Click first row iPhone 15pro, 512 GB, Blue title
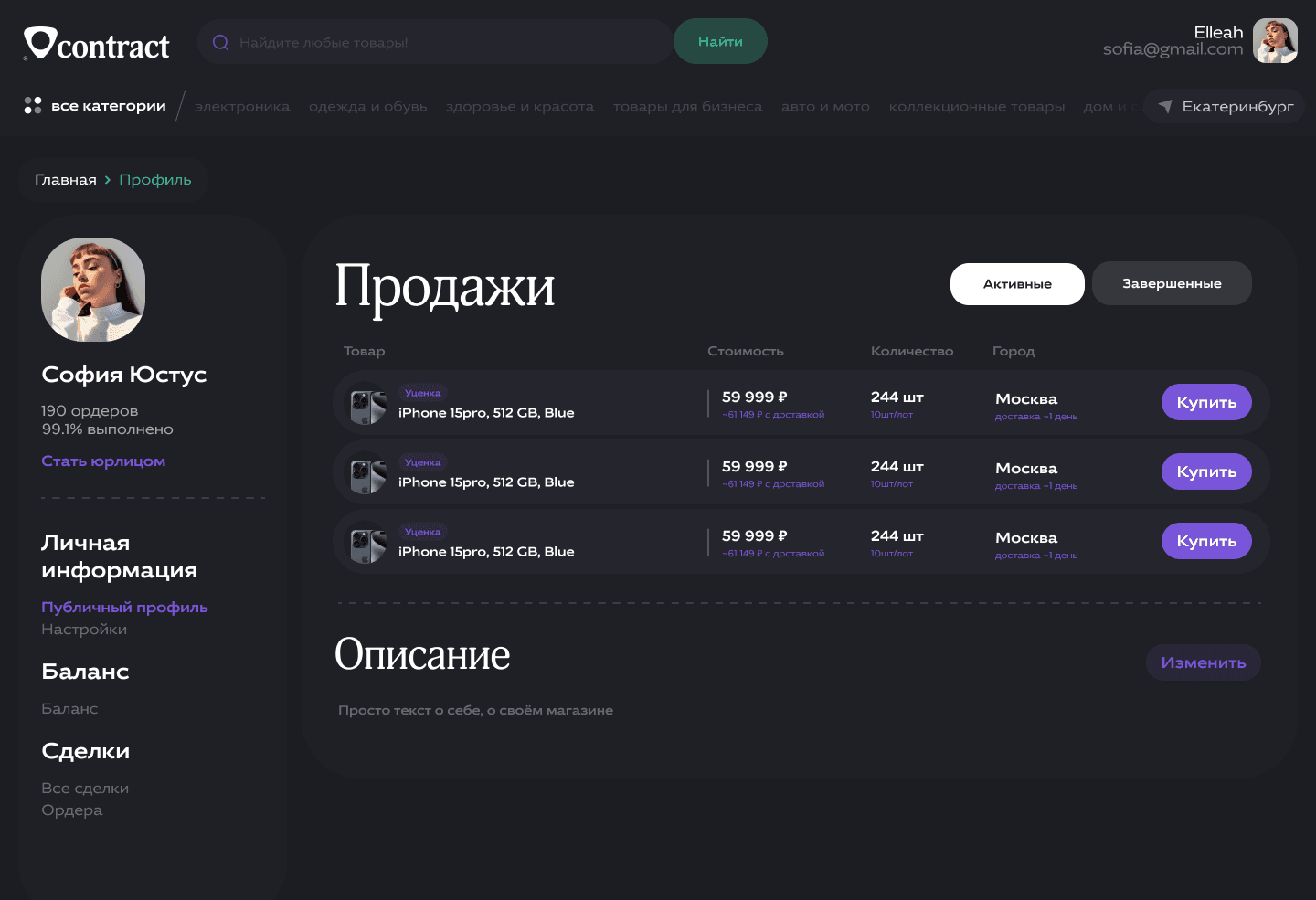This screenshot has height=900, width=1316. (x=486, y=413)
